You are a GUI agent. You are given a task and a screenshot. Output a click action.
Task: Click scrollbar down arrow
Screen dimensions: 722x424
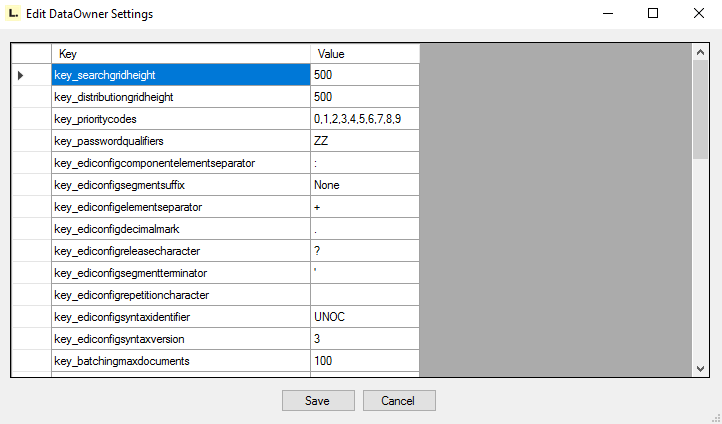[700, 368]
